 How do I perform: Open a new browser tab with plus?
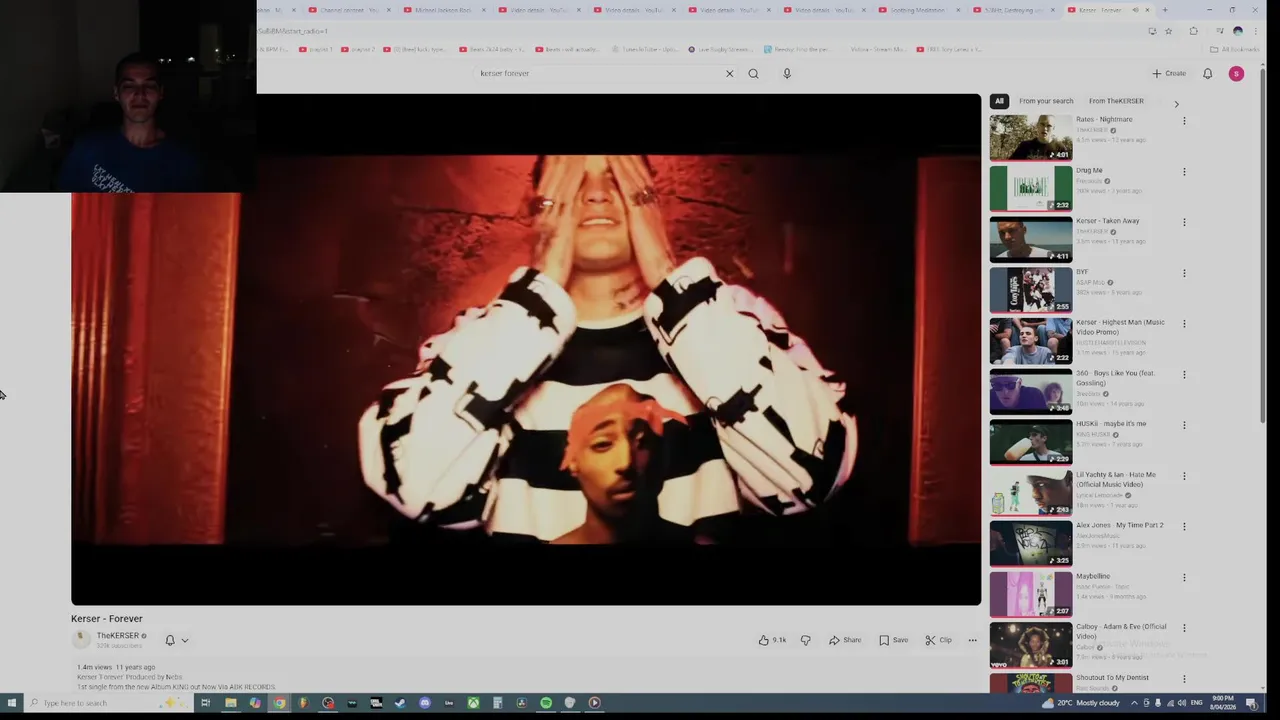[x=1164, y=10]
